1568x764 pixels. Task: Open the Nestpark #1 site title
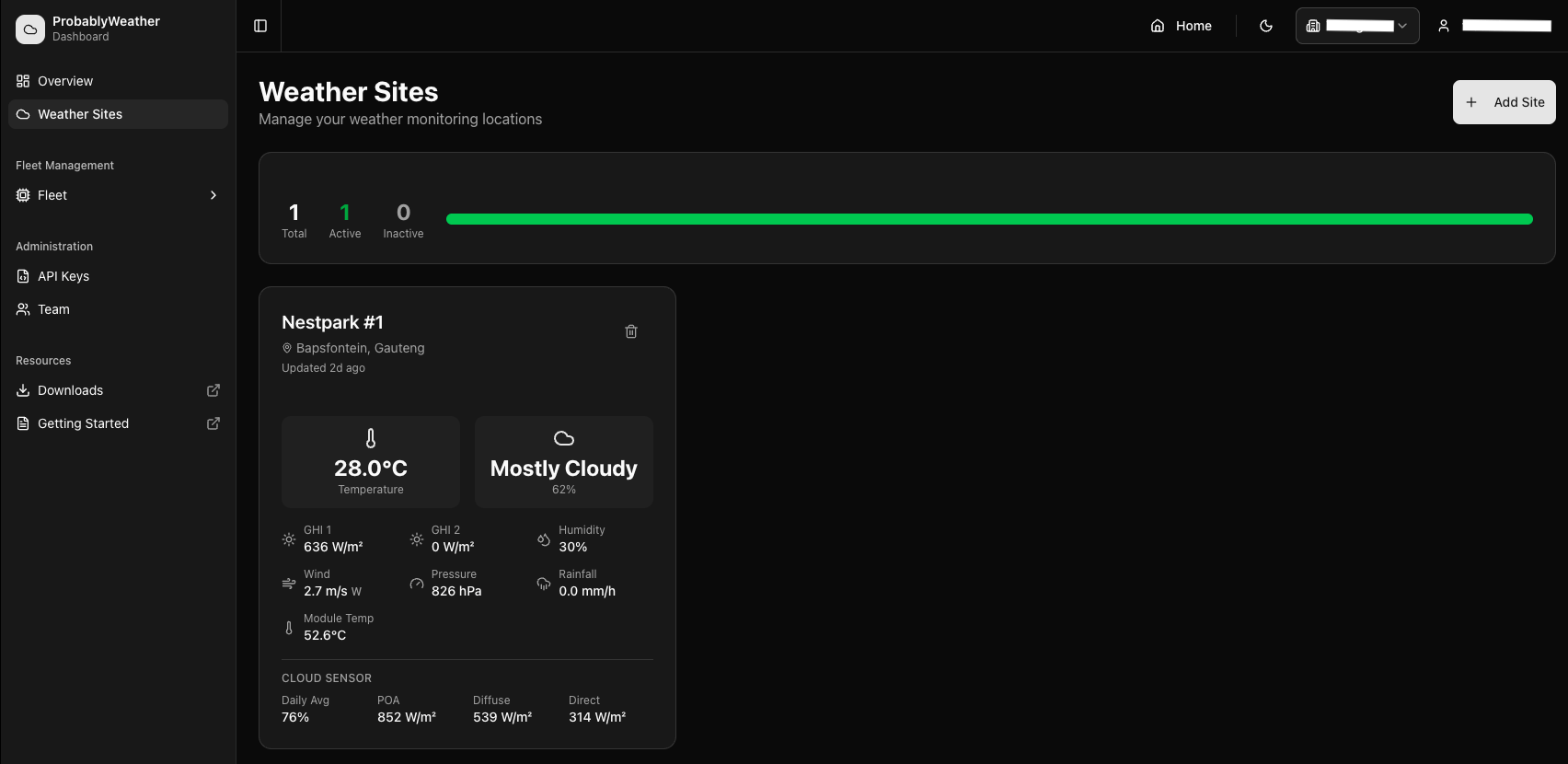pyautogui.click(x=332, y=322)
